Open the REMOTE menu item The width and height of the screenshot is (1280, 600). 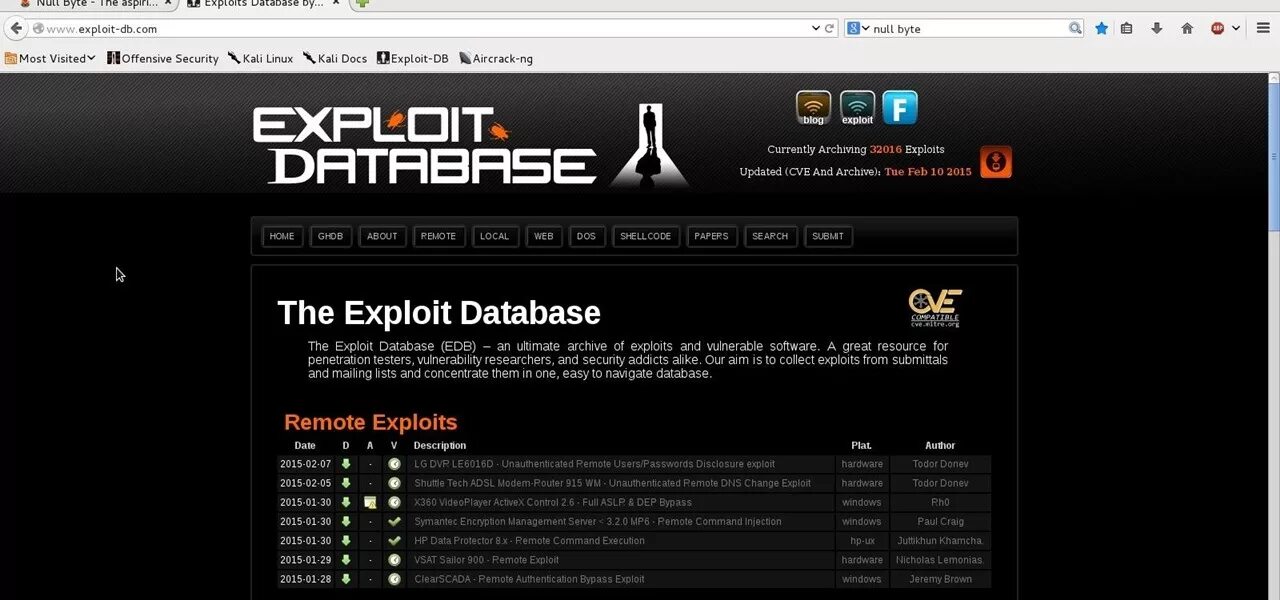pyautogui.click(x=438, y=236)
